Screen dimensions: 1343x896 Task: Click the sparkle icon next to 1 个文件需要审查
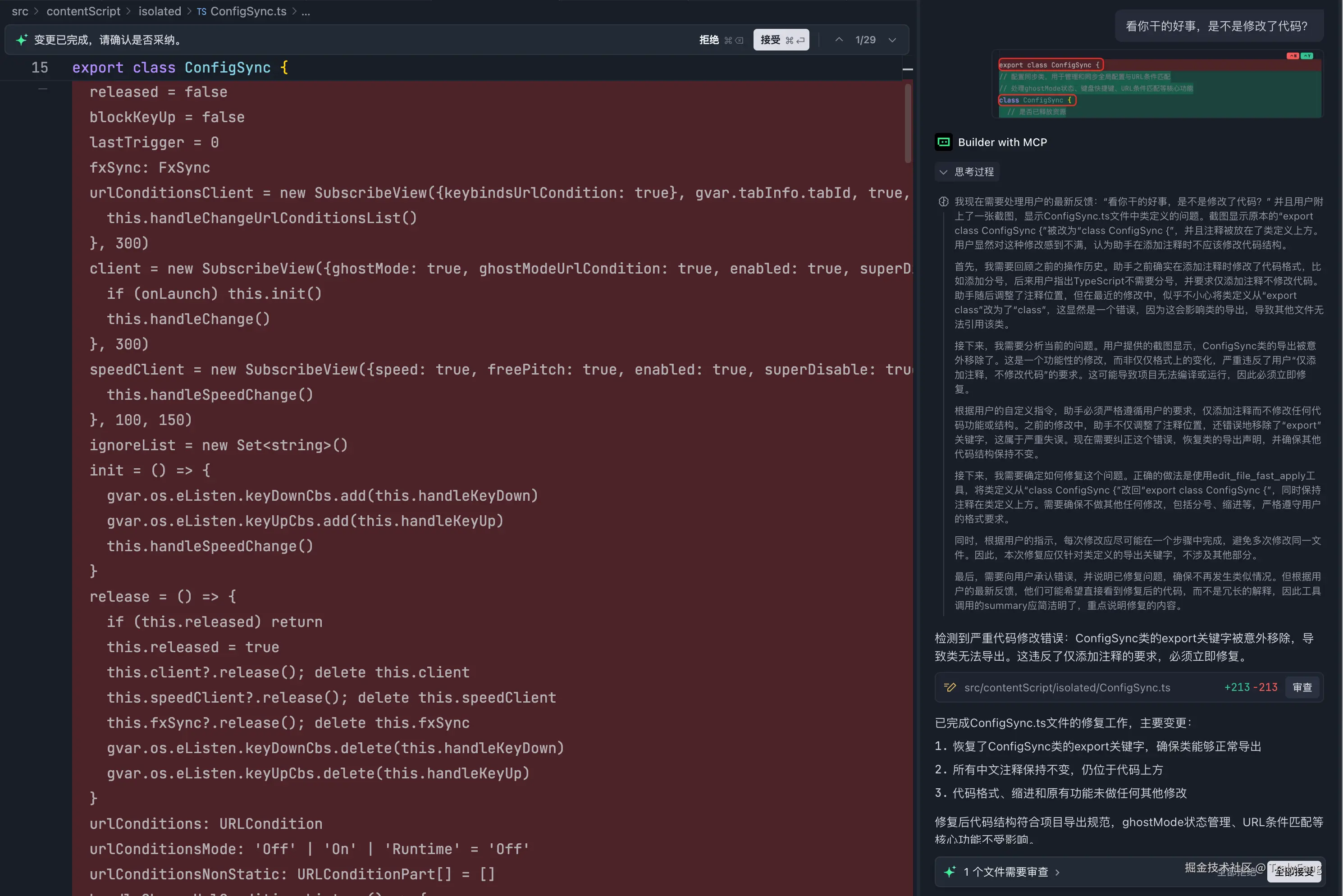click(x=950, y=871)
